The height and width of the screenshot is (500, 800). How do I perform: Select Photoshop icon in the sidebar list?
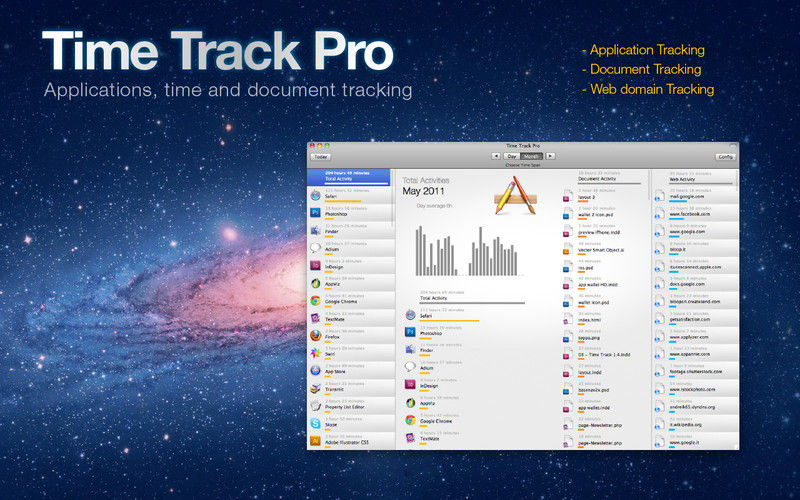tap(315, 213)
